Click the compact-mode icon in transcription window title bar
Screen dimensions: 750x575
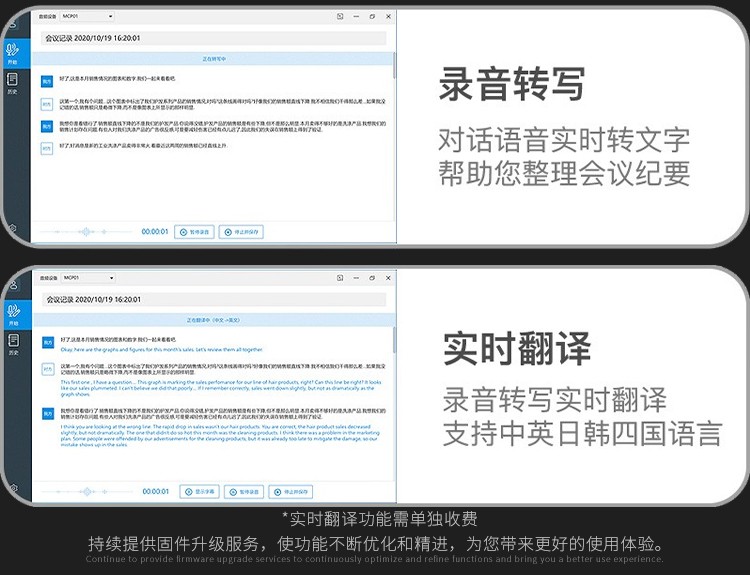[340, 16]
